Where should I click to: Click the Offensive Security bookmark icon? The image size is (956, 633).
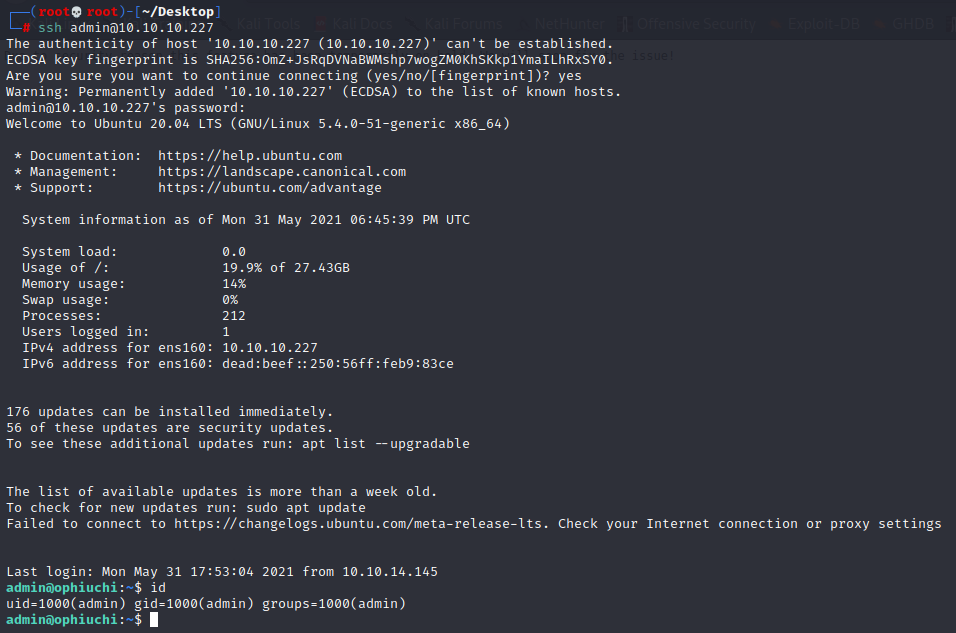(626, 24)
